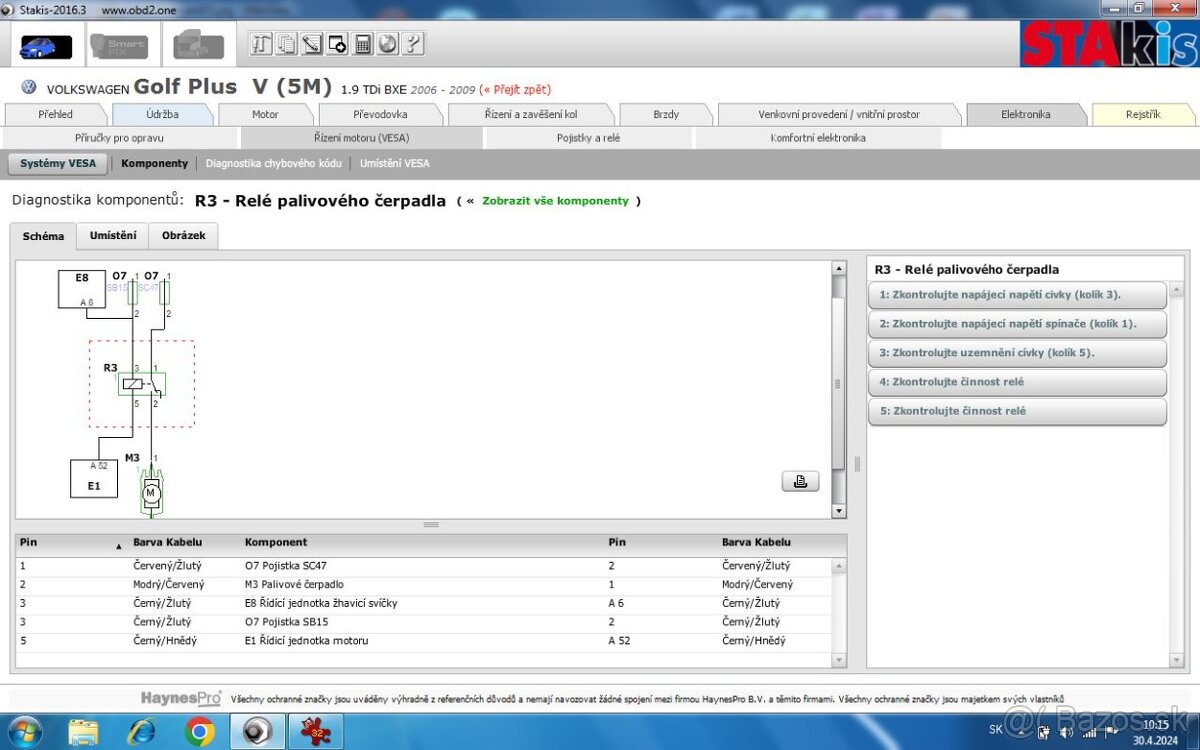The image size is (1200, 750).
Task: Open the help question mark icon
Action: [412, 44]
